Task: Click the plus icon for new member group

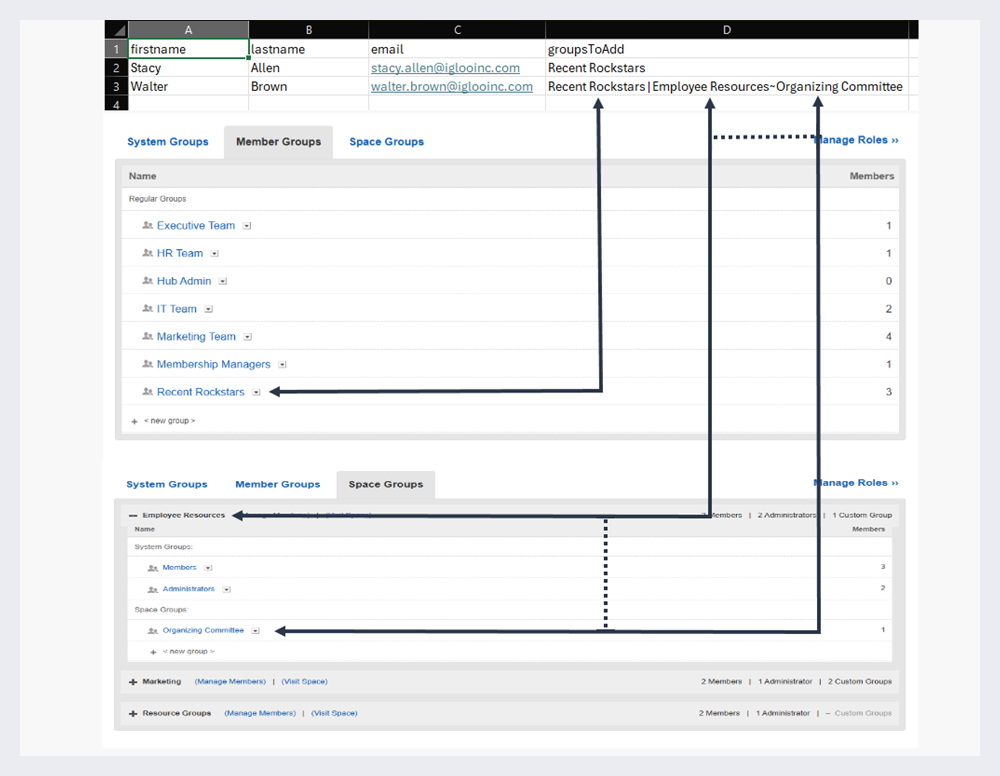Action: coord(134,421)
